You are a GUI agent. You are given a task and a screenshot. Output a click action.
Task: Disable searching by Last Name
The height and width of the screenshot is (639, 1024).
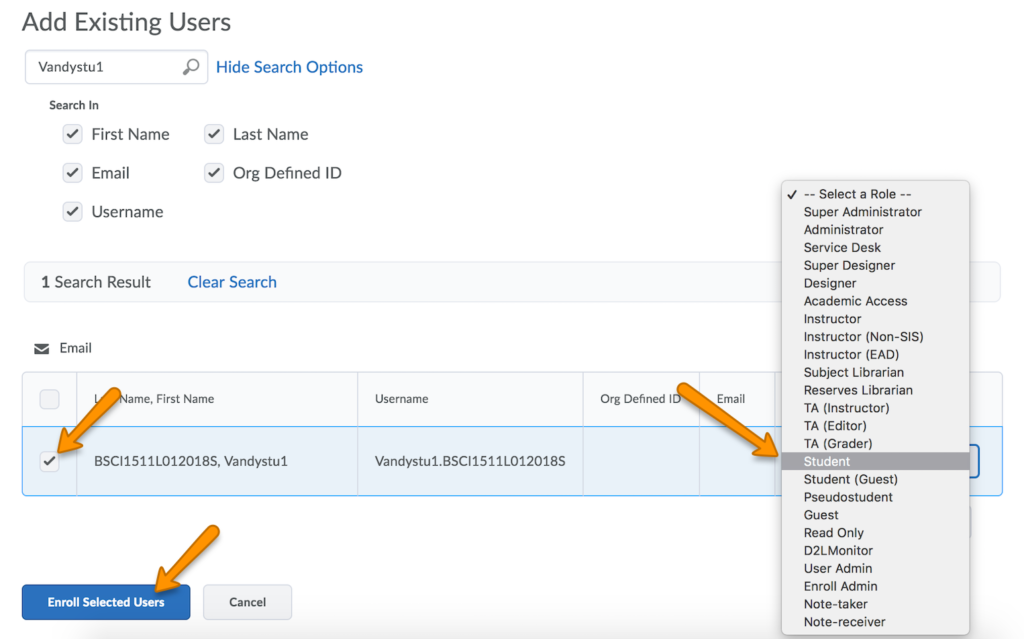tap(213, 133)
